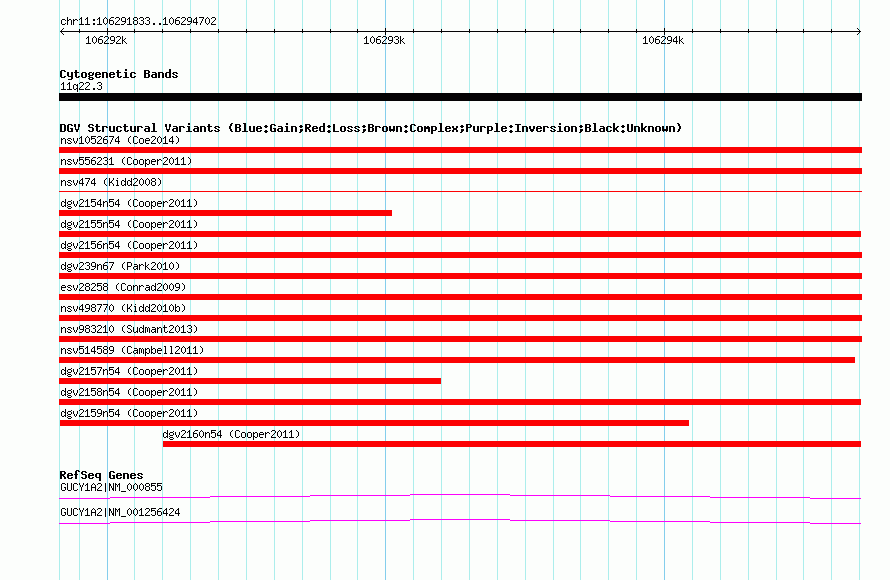Screen dimensions: 890x580
Task: Click the red bar for nsv1052674
Action: tap(460, 150)
